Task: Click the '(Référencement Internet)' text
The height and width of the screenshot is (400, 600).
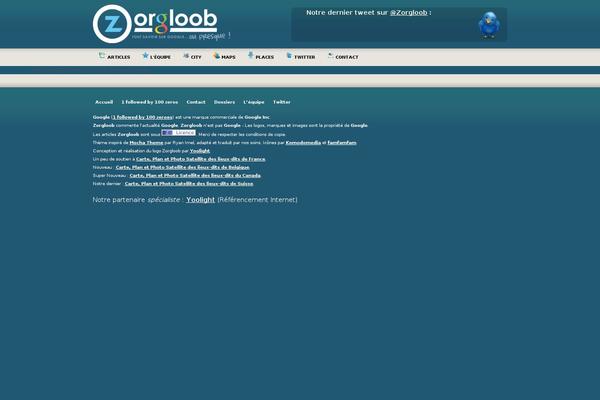Action: tap(257, 200)
